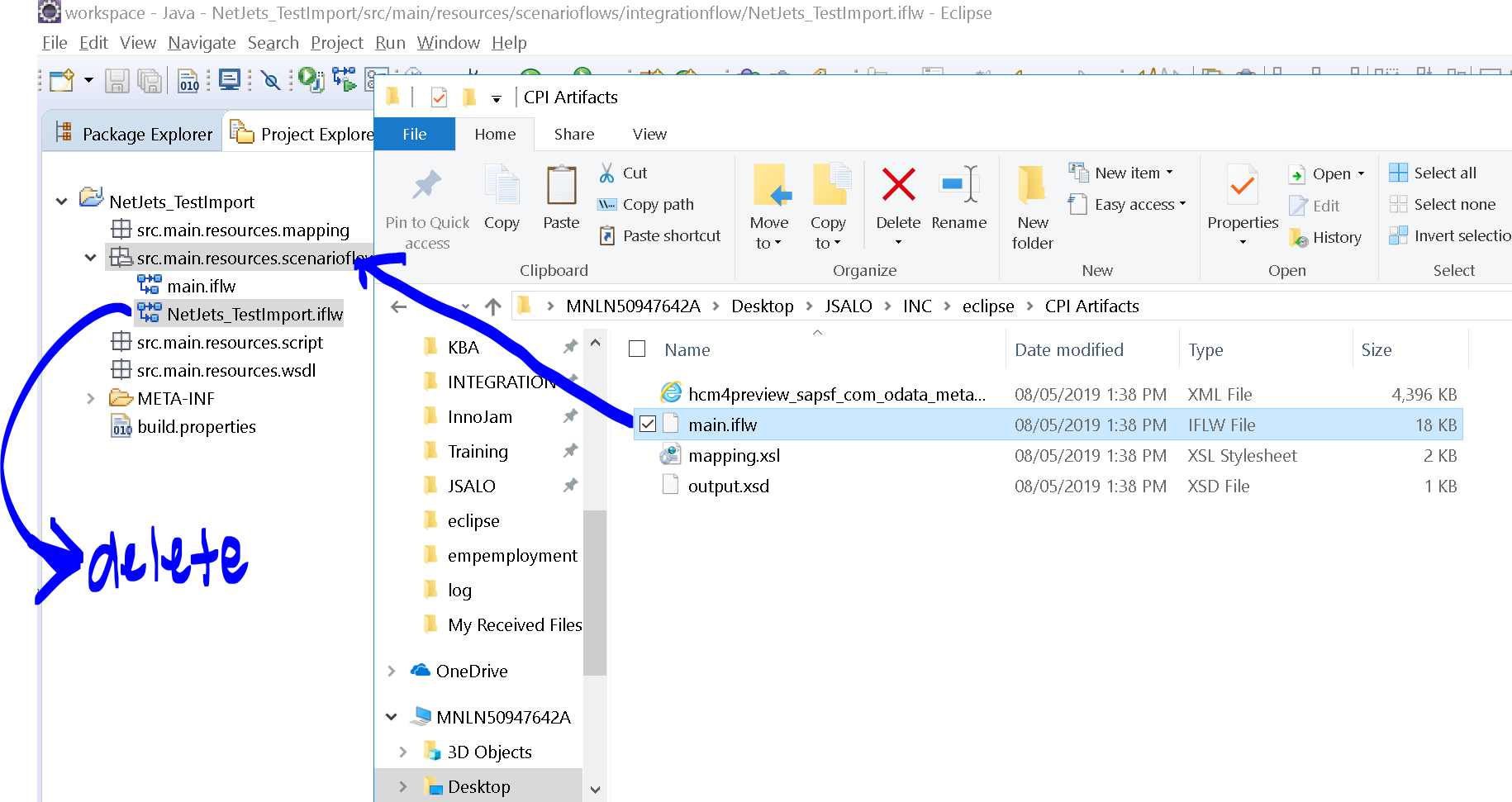Open the Open button dropdown in ribbon
This screenshot has width=1512, height=802.
tap(1360, 173)
